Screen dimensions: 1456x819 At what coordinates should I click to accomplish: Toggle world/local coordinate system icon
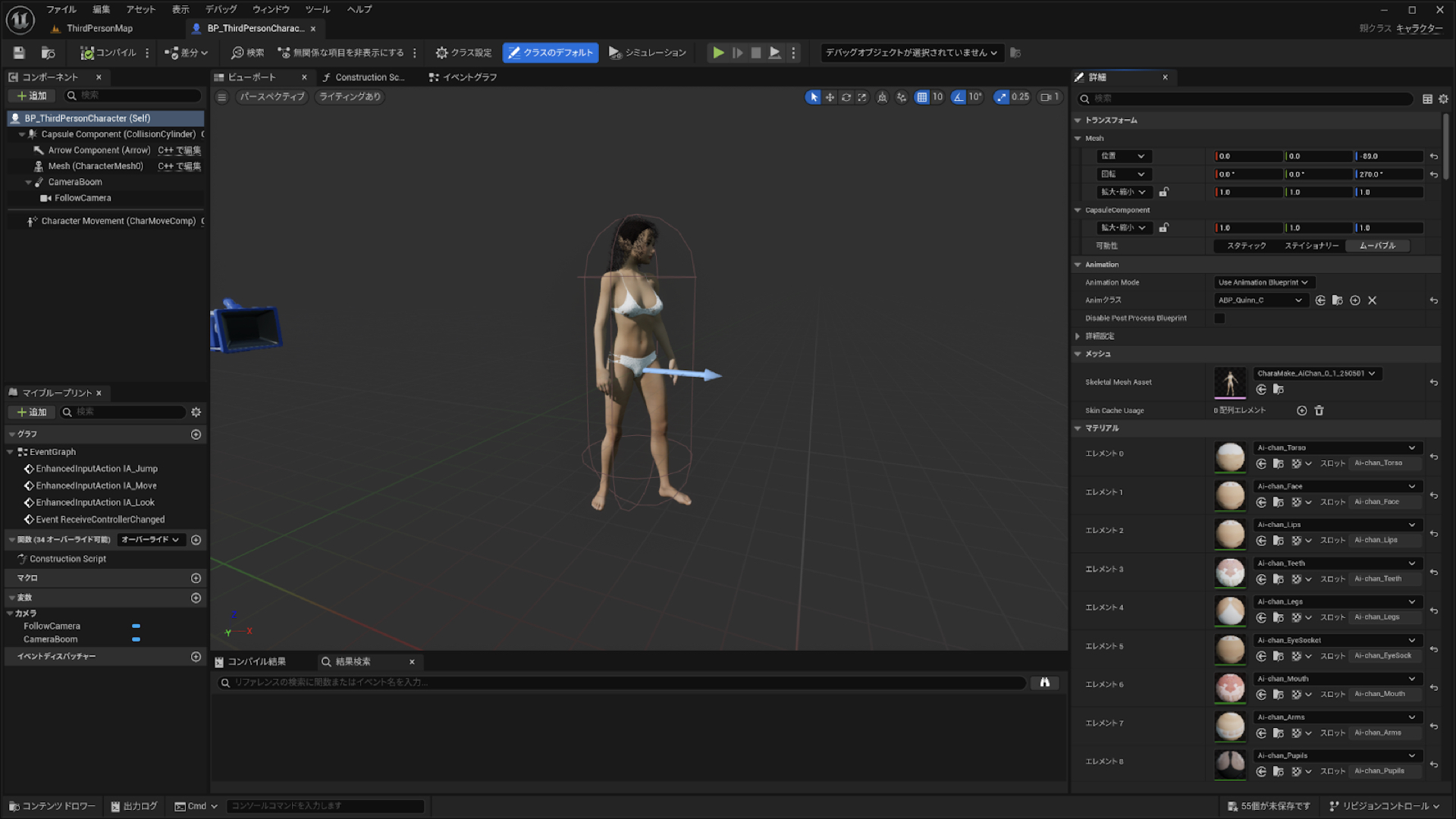[882, 97]
